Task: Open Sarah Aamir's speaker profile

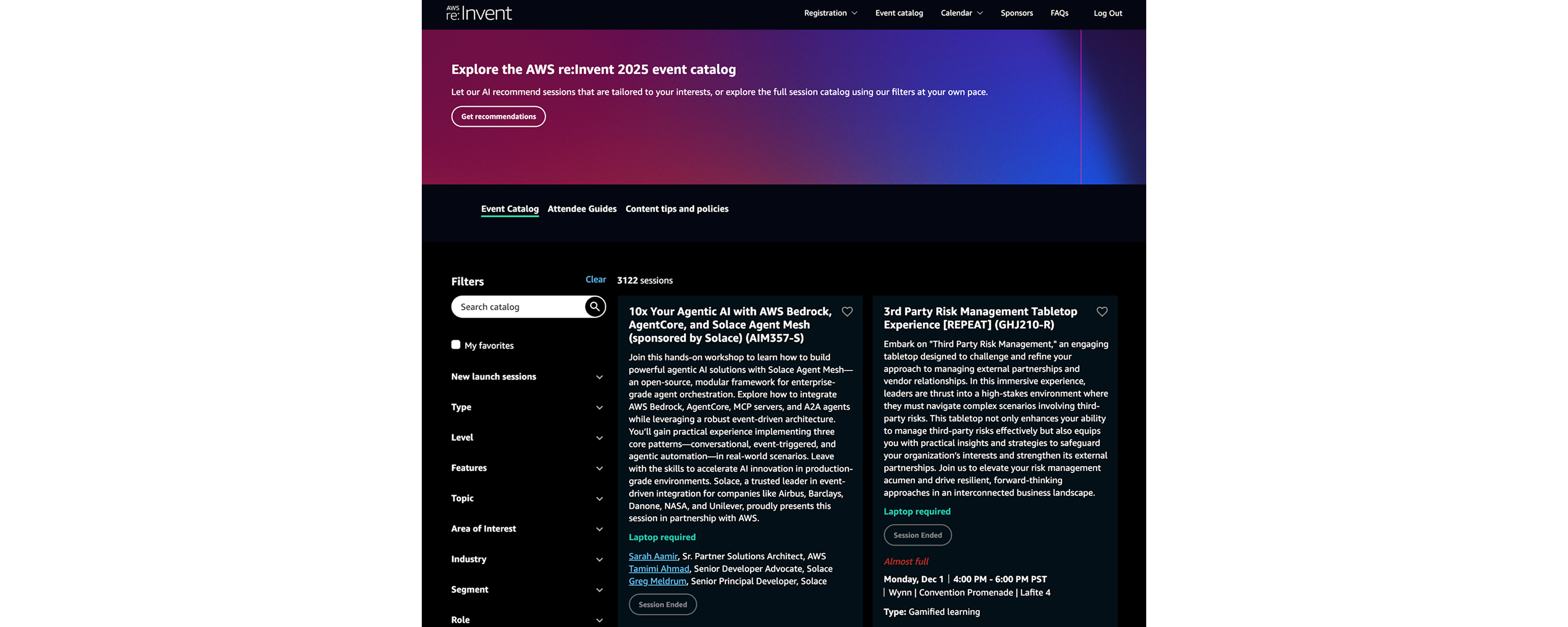Action: (653, 556)
